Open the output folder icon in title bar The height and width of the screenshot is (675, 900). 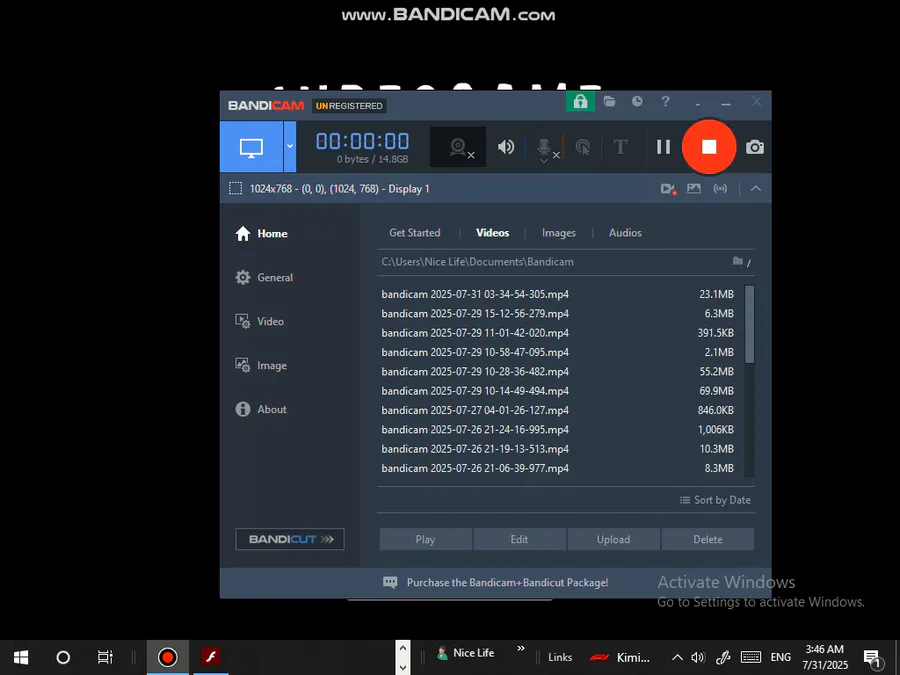610,102
